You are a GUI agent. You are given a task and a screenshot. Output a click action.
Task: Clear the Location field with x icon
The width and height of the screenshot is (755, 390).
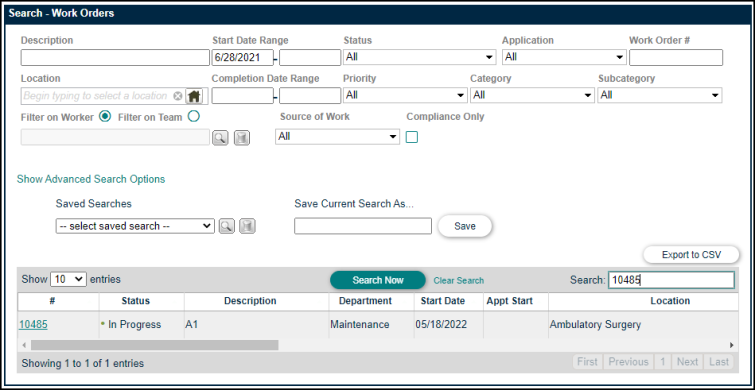click(x=178, y=96)
